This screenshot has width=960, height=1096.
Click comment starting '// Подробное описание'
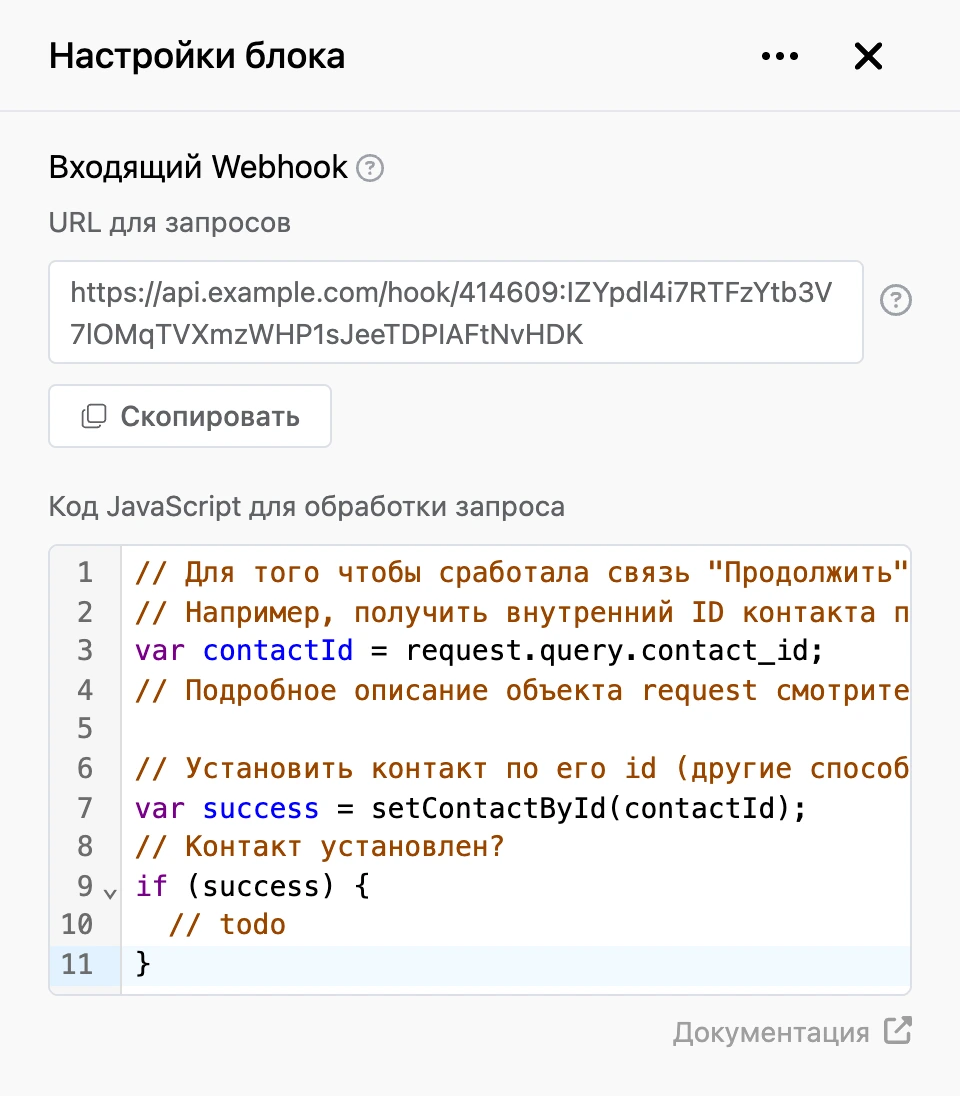(x=522, y=691)
